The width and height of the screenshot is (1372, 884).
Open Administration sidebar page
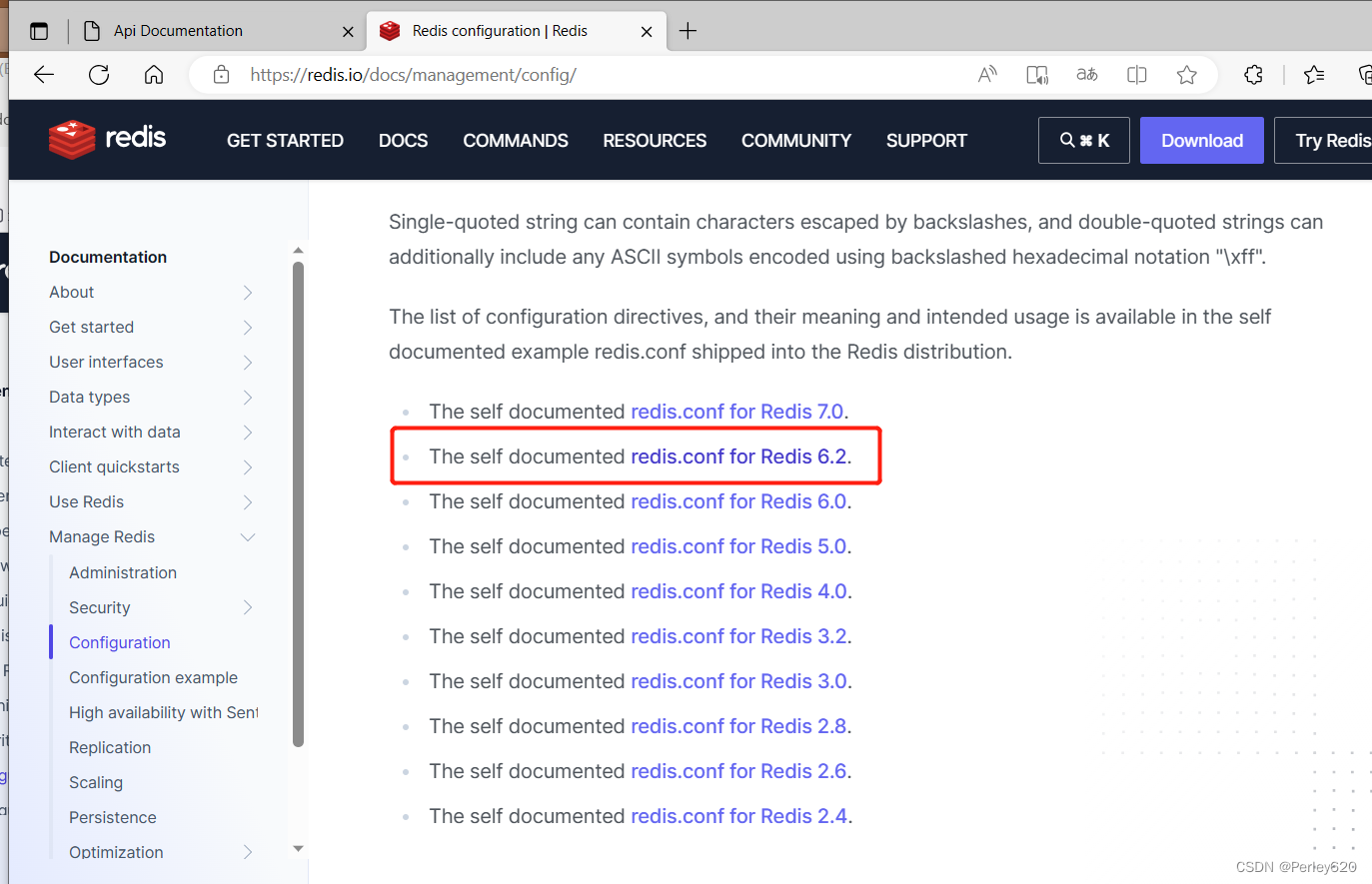123,572
